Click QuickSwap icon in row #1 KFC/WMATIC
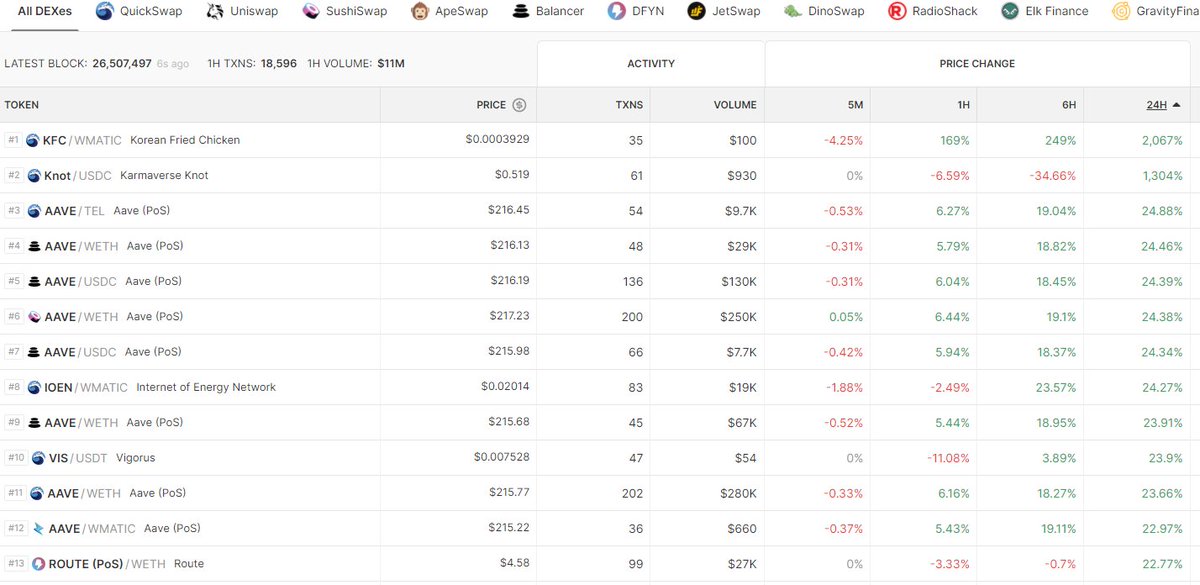The height and width of the screenshot is (585, 1200). [32, 140]
